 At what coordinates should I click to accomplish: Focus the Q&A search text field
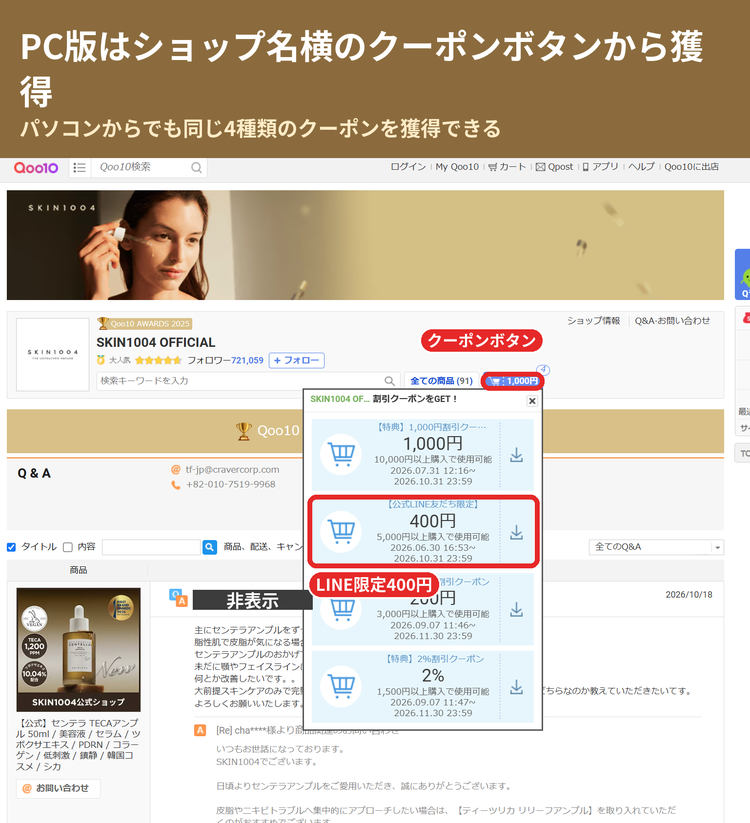(151, 547)
